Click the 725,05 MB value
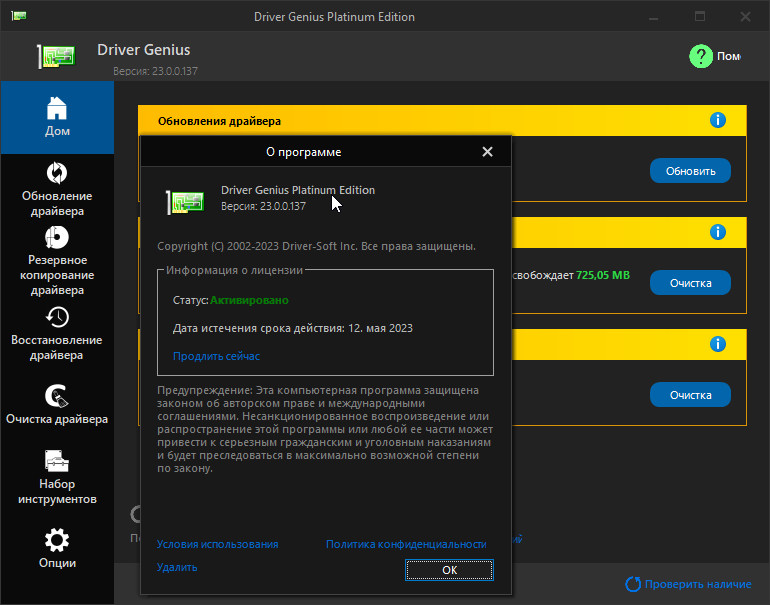Screen dimensions: 770x605 tap(603, 275)
